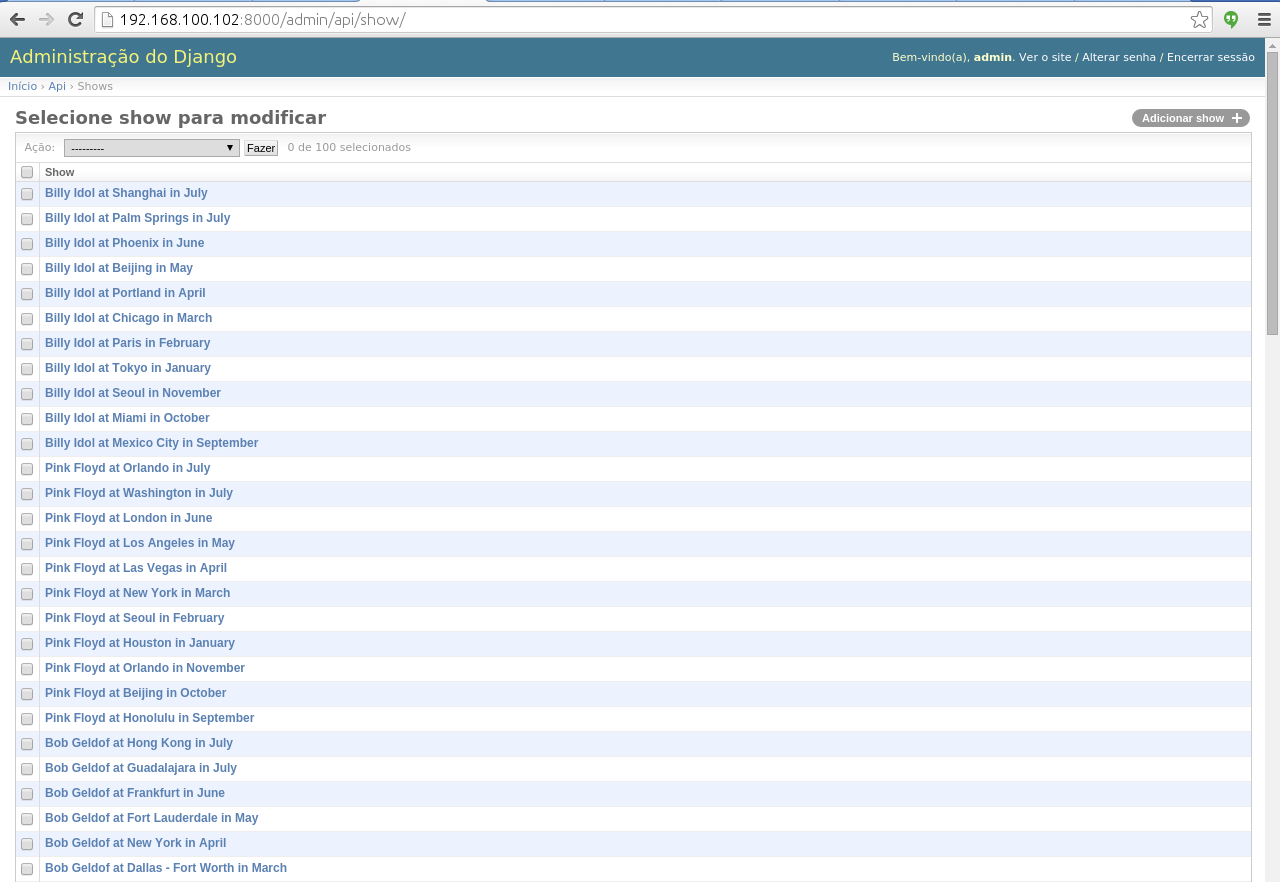Click Ver o site link

1045,57
